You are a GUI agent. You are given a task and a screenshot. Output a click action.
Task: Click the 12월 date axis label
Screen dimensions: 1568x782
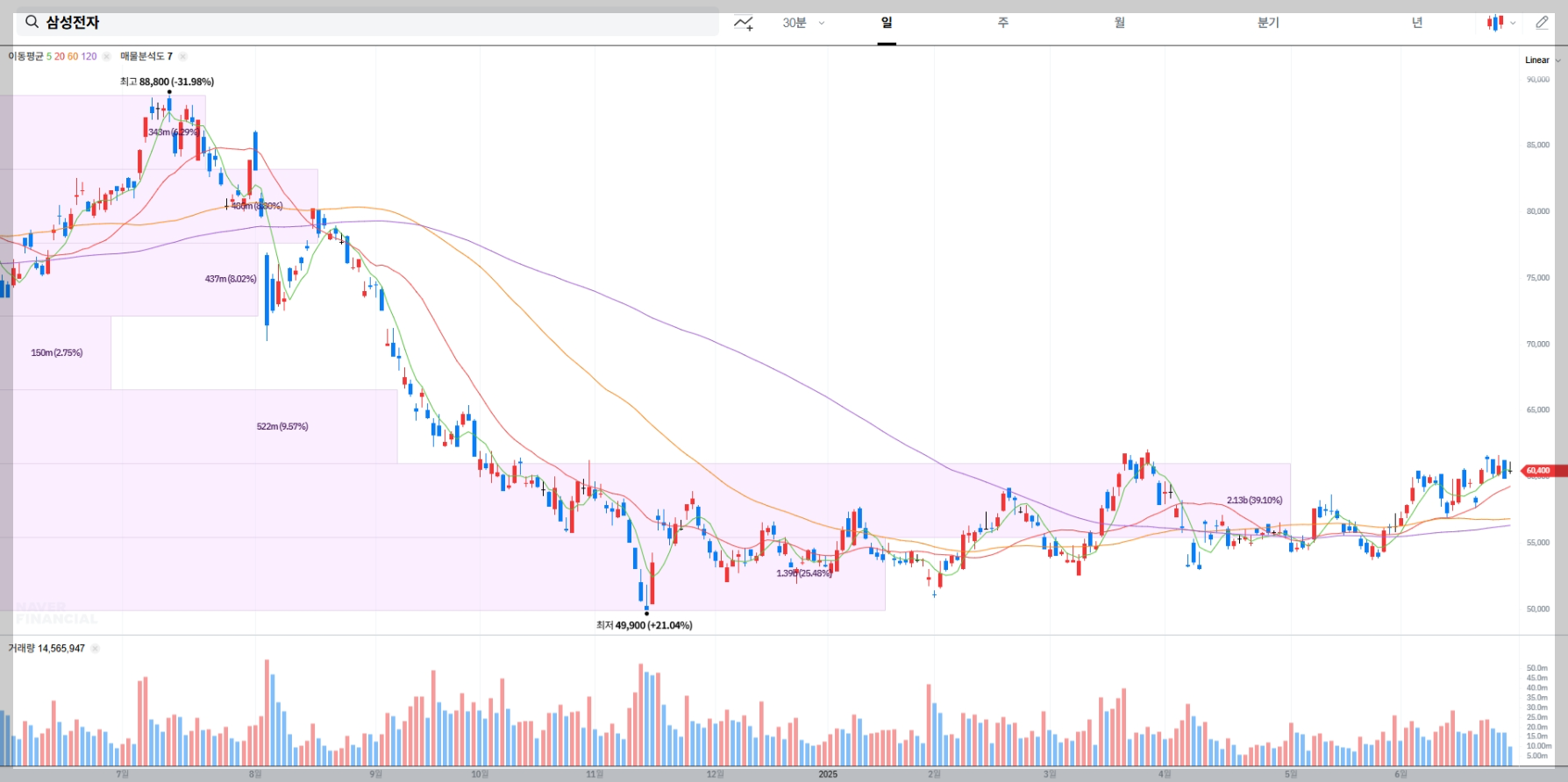click(716, 774)
